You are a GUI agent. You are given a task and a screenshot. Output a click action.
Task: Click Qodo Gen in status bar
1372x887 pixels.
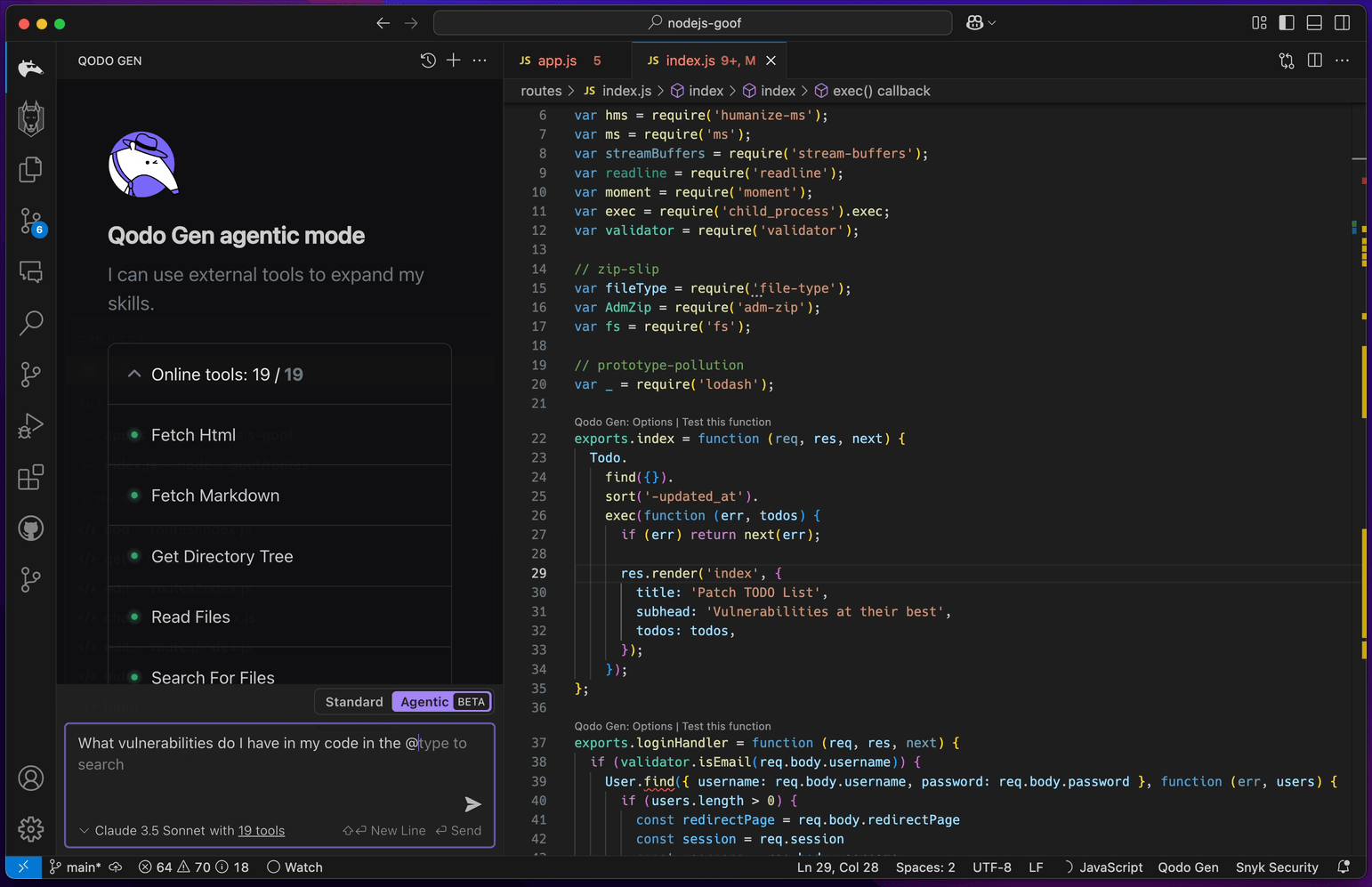[x=1188, y=867]
